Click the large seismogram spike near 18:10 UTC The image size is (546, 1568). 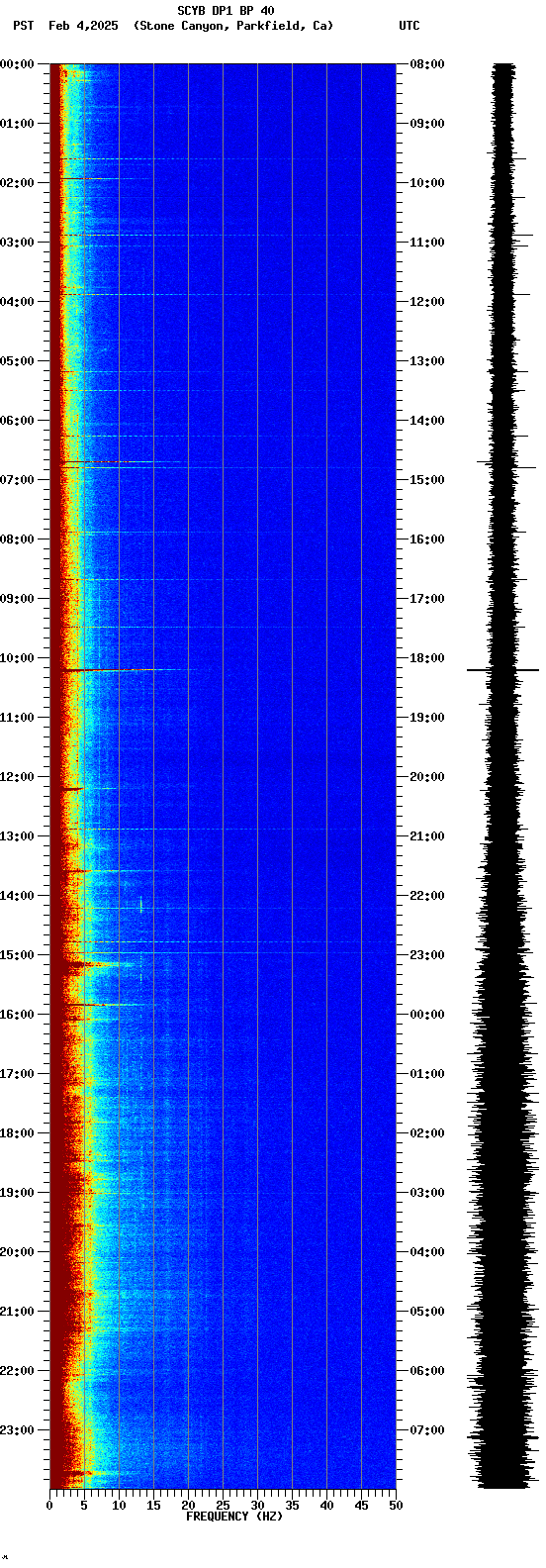click(503, 670)
